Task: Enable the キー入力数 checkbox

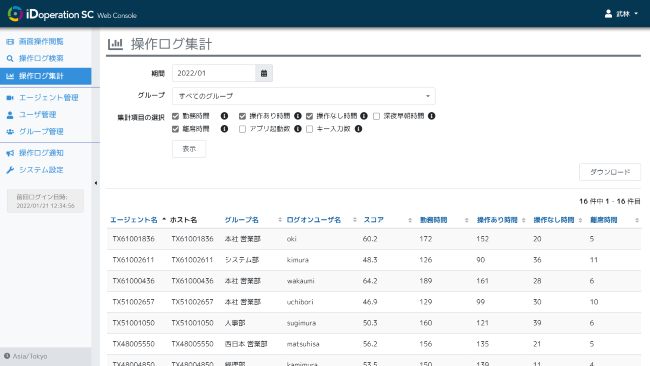Action: click(309, 129)
